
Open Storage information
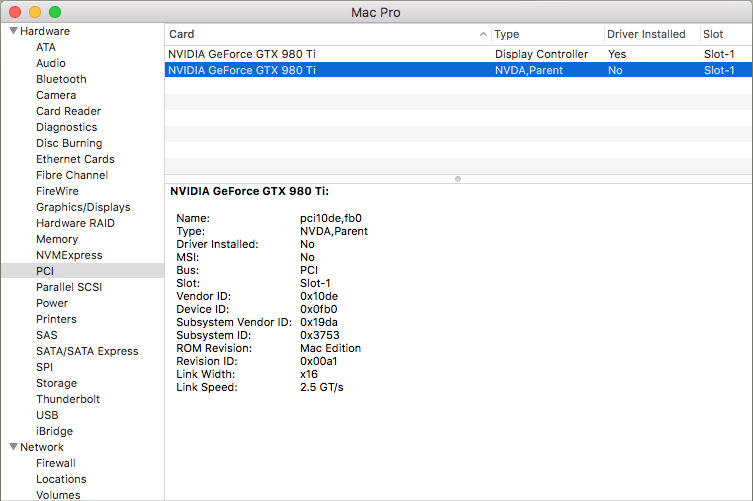tap(56, 383)
